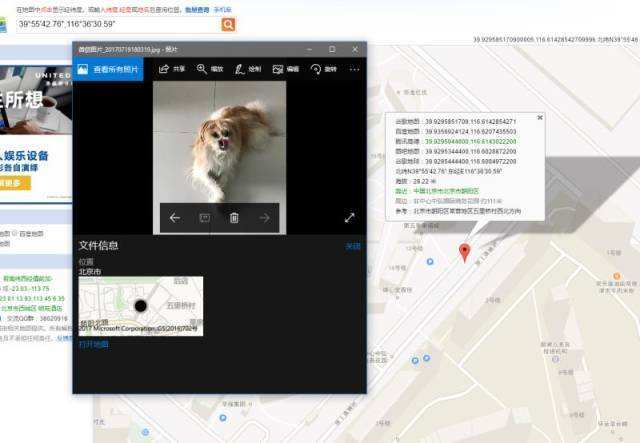640x443 pixels.
Task: Click See all photos tab
Action: [x=108, y=69]
